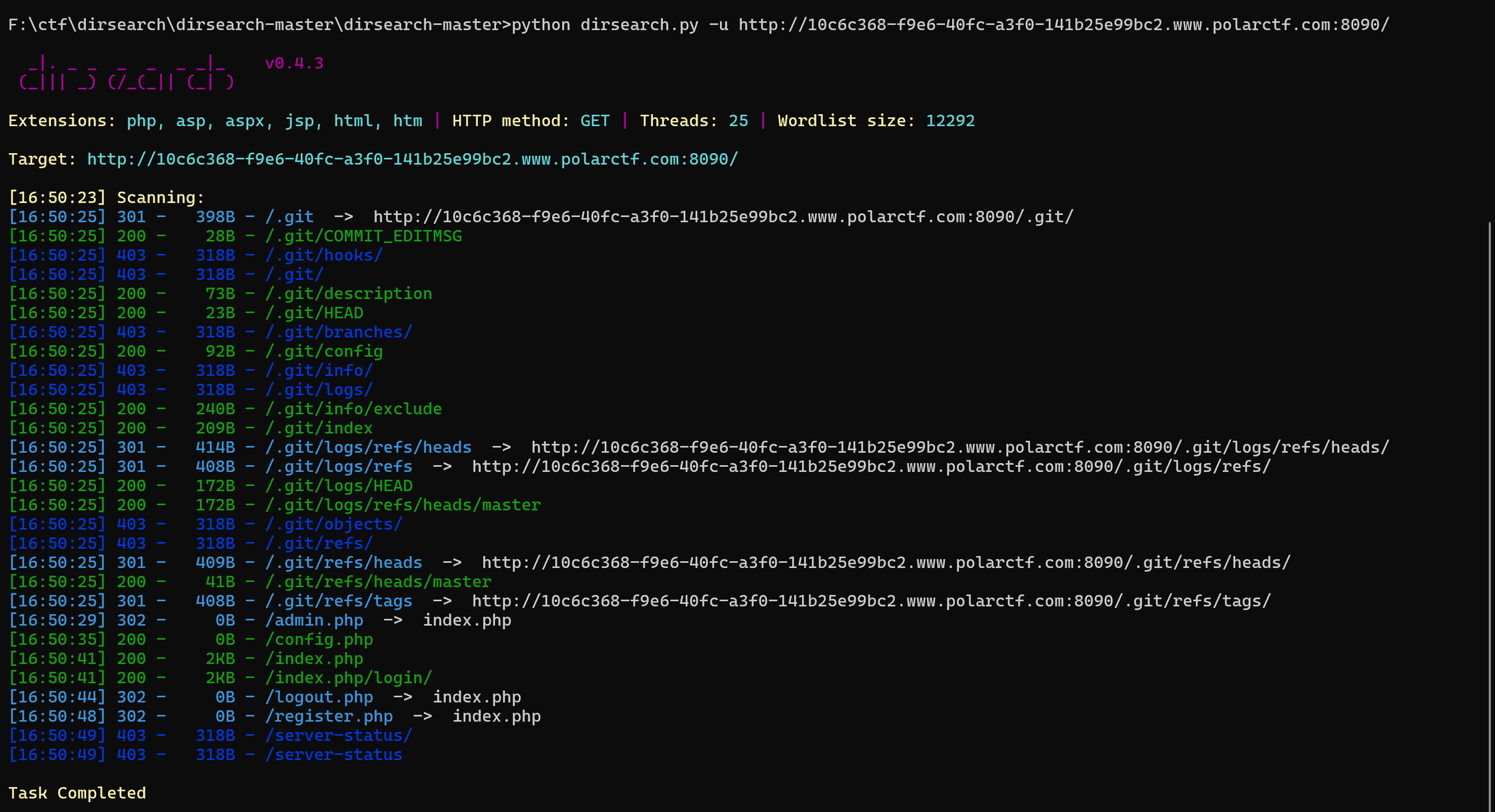Click the /server-status/ entry with trailing slash
This screenshot has height=812, width=1495.
coord(338,735)
